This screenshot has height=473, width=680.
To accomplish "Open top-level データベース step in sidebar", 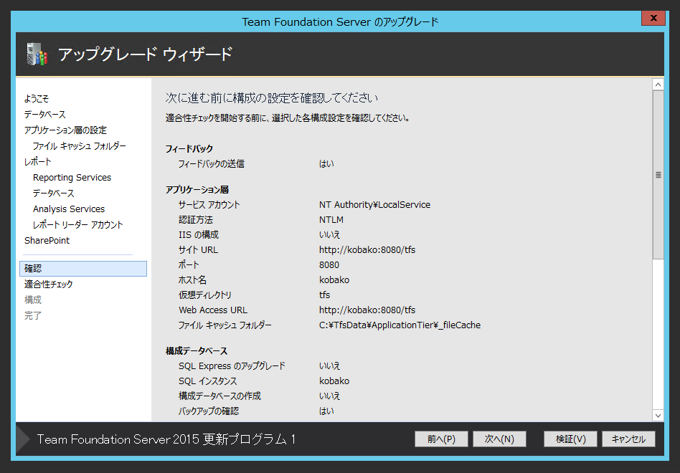I will pos(45,114).
